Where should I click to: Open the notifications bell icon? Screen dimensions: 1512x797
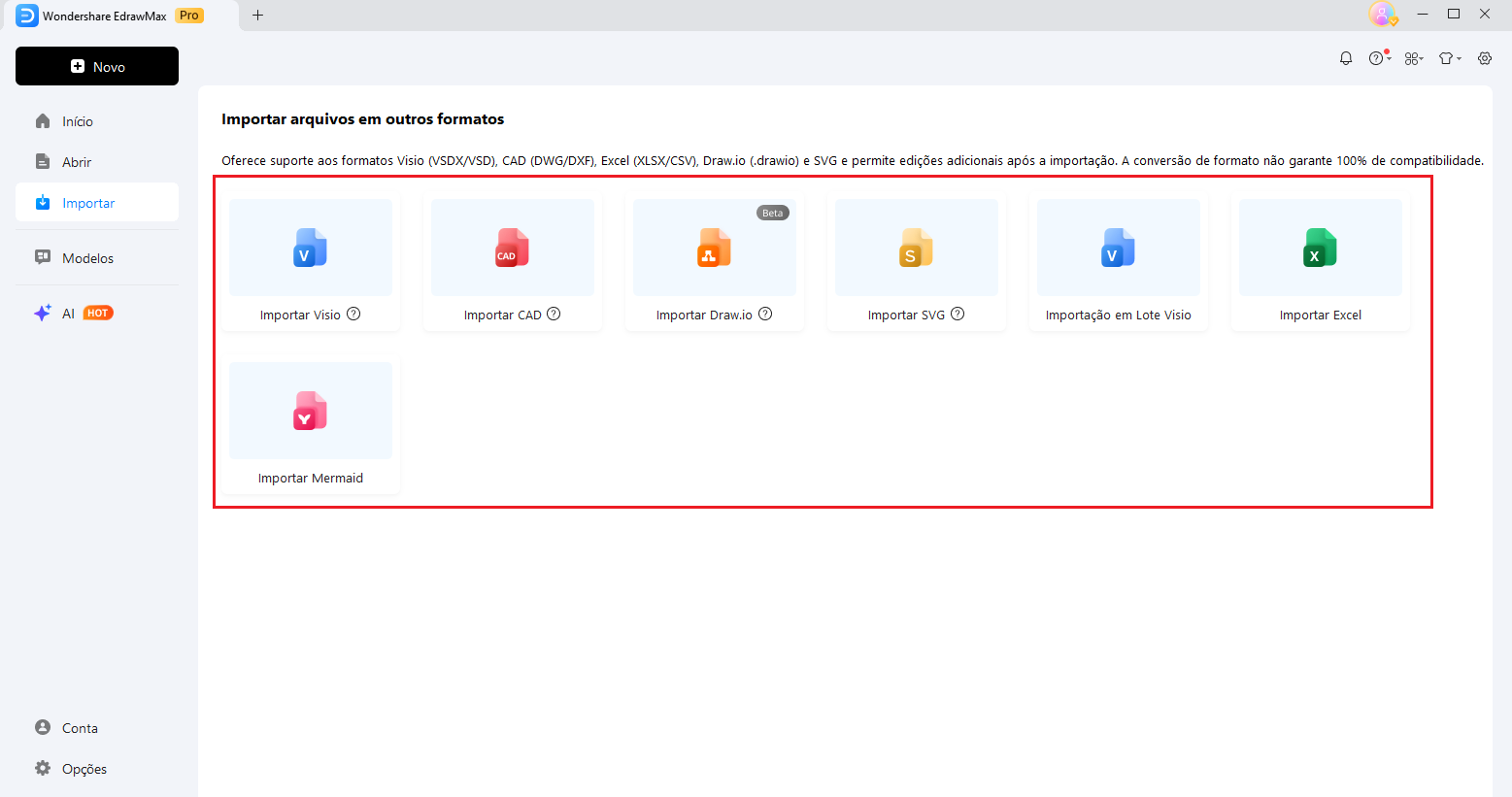(x=1346, y=58)
